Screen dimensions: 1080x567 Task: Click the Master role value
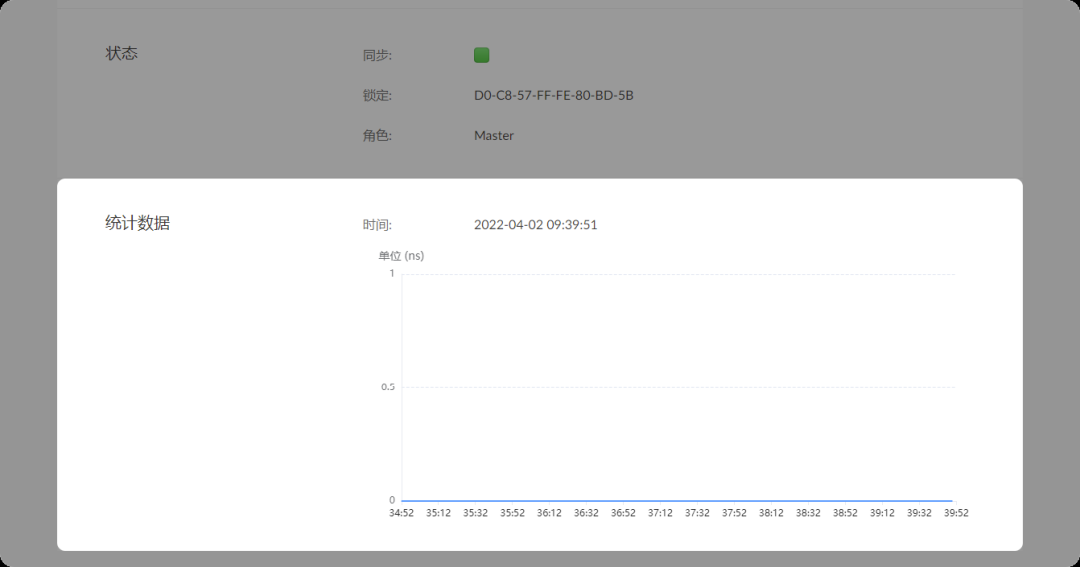point(493,136)
